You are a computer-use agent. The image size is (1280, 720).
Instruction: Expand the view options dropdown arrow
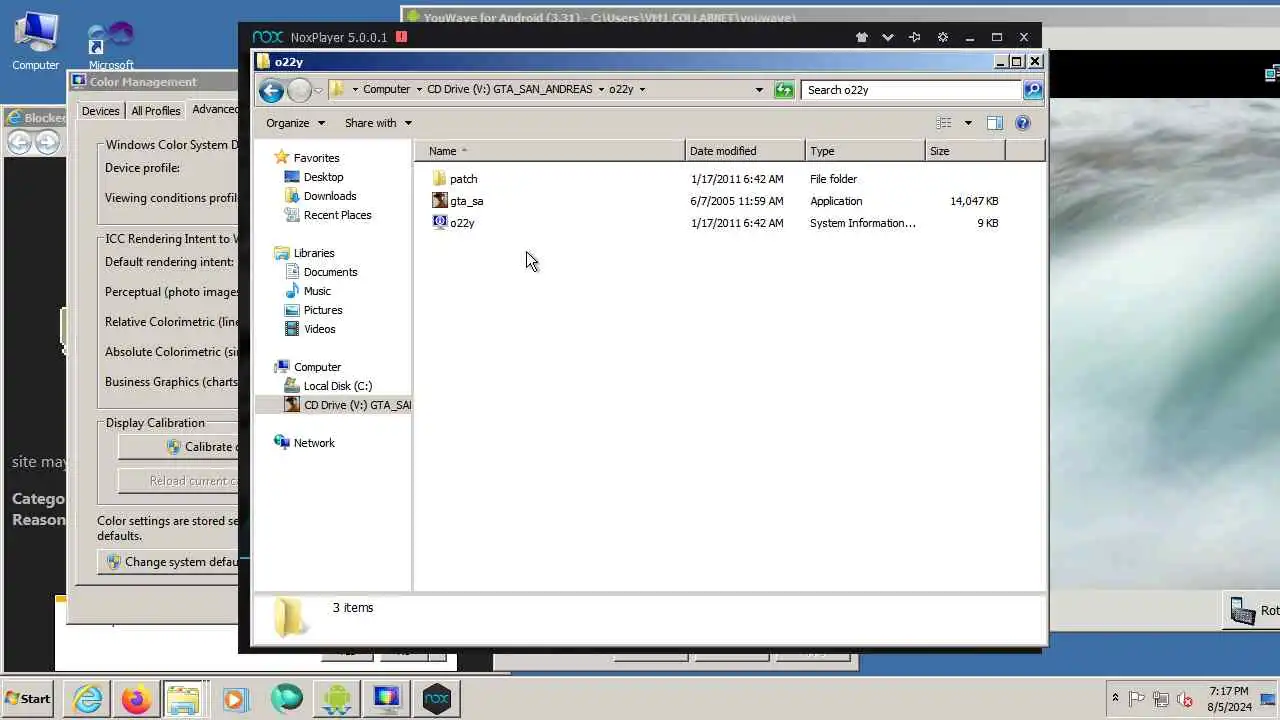[967, 123]
